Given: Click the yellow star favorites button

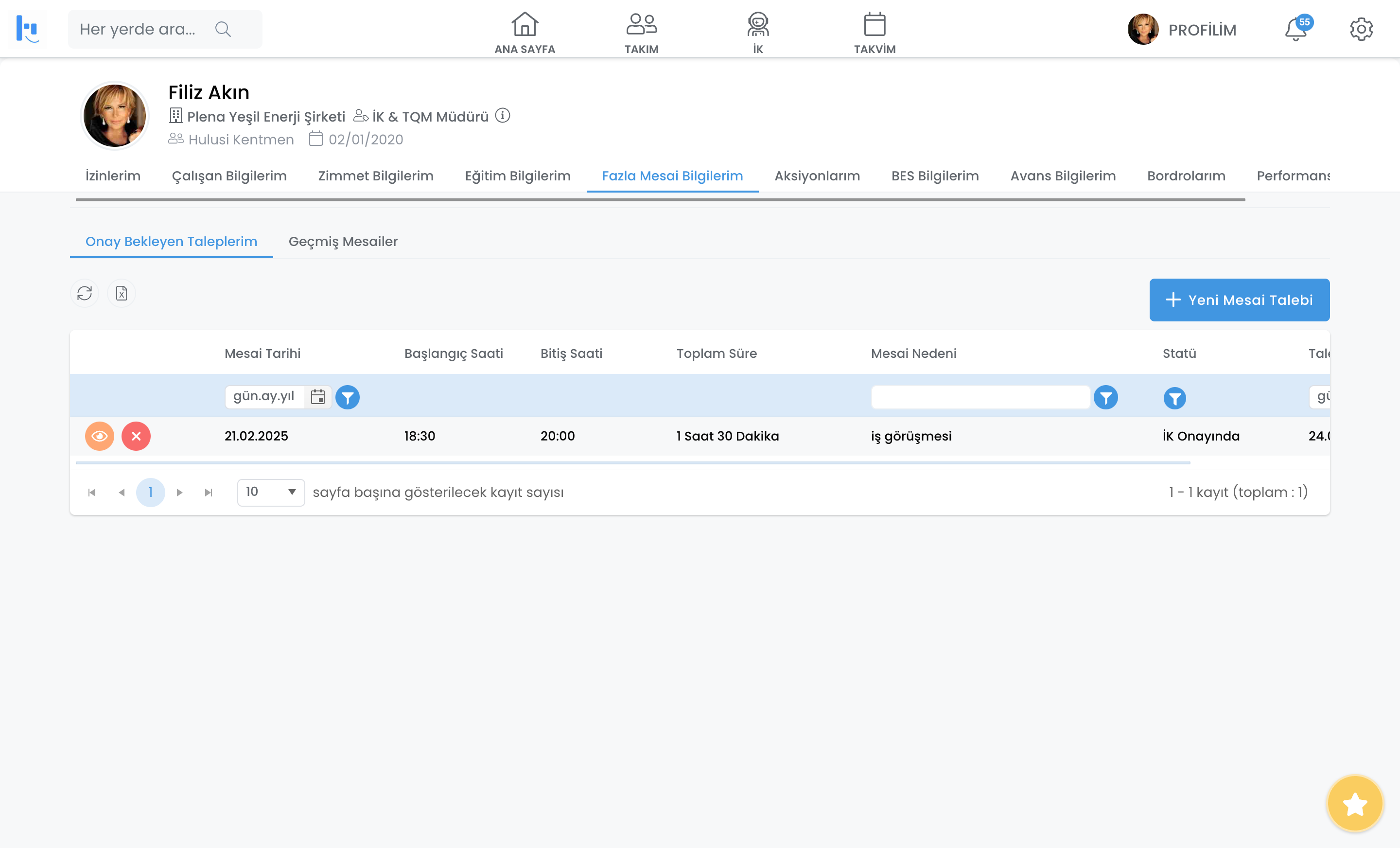Looking at the screenshot, I should (1354, 804).
